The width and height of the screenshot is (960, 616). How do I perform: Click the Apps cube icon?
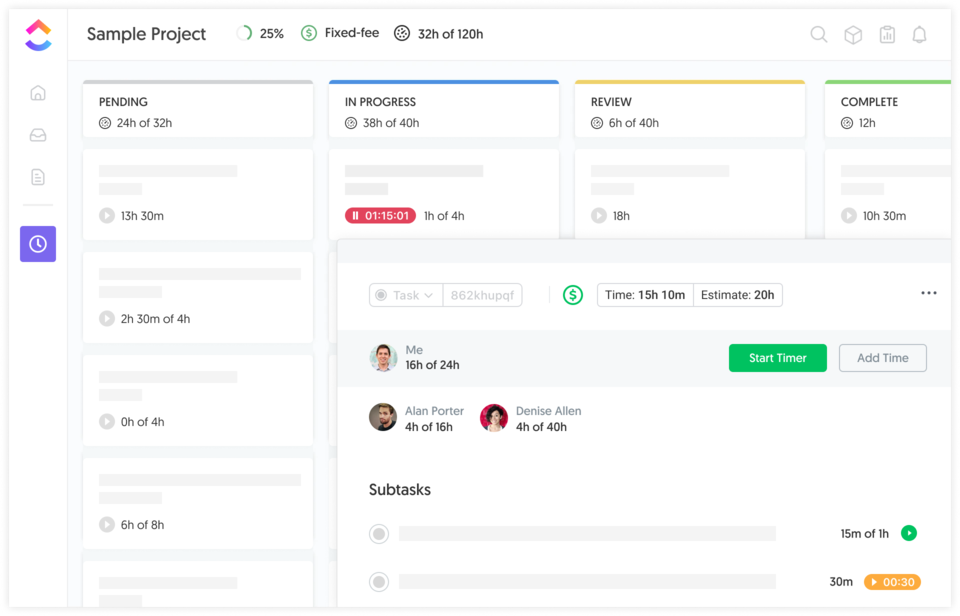852,34
